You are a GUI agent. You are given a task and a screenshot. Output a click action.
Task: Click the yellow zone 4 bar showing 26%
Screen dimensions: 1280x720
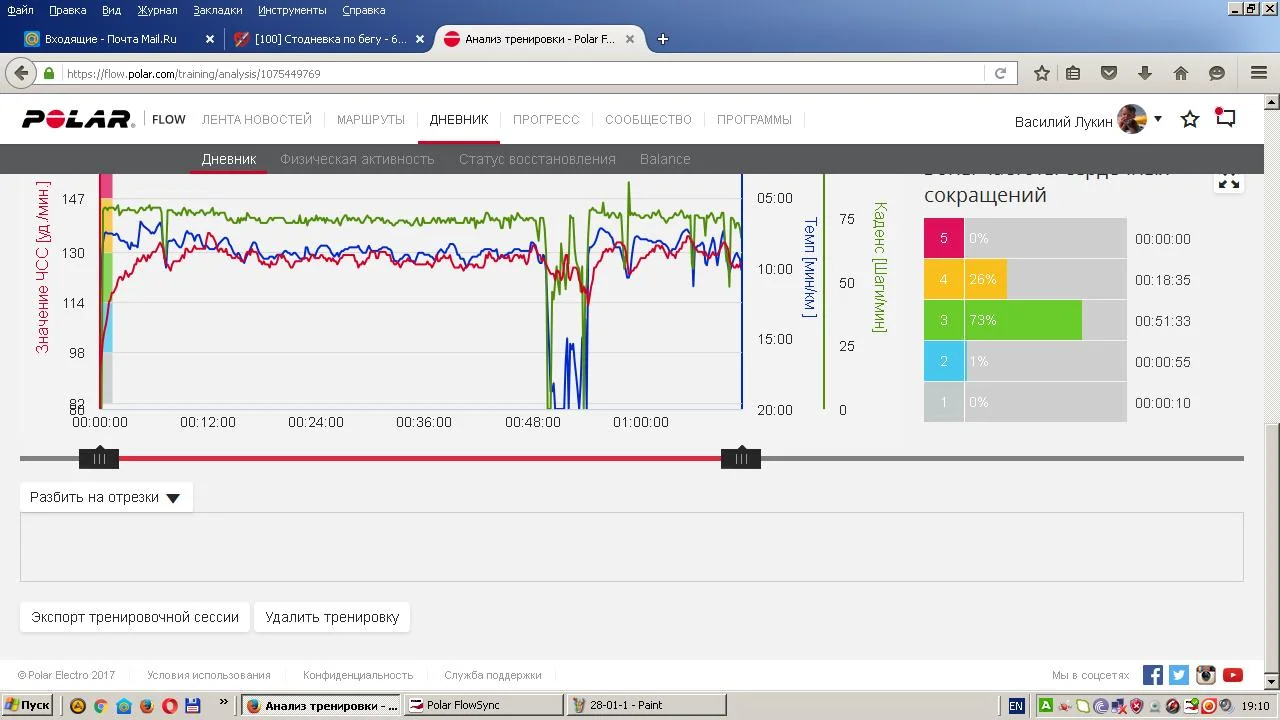click(986, 280)
